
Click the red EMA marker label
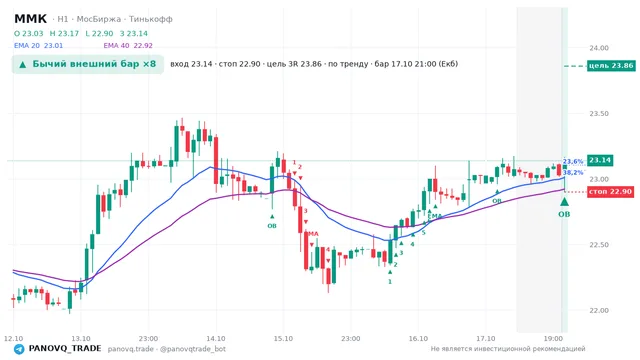(312, 234)
